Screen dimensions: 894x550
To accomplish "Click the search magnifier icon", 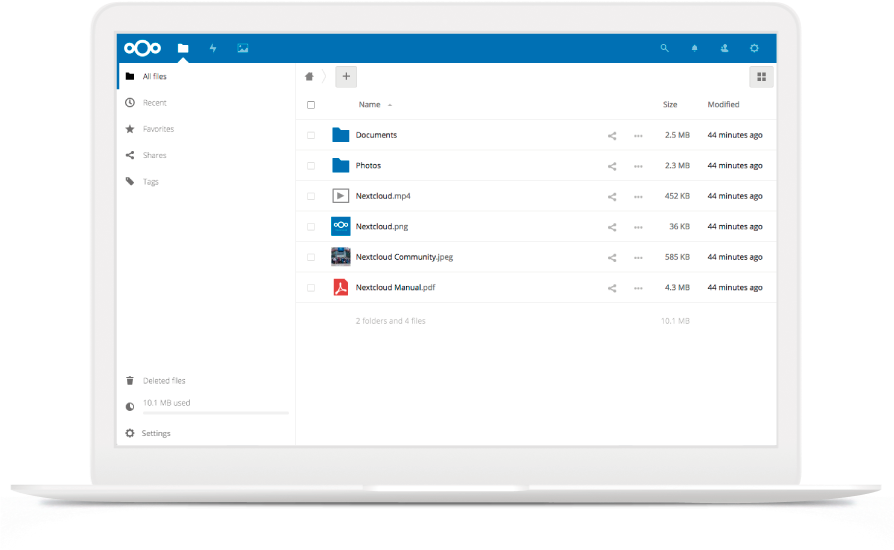I will 665,48.
